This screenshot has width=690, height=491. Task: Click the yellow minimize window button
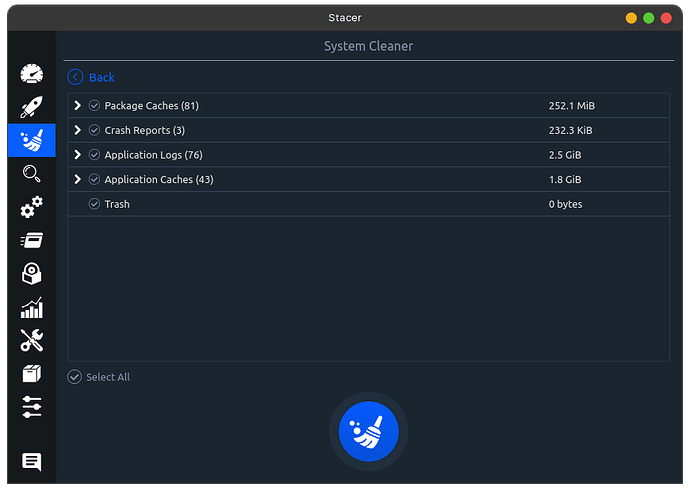click(x=631, y=18)
